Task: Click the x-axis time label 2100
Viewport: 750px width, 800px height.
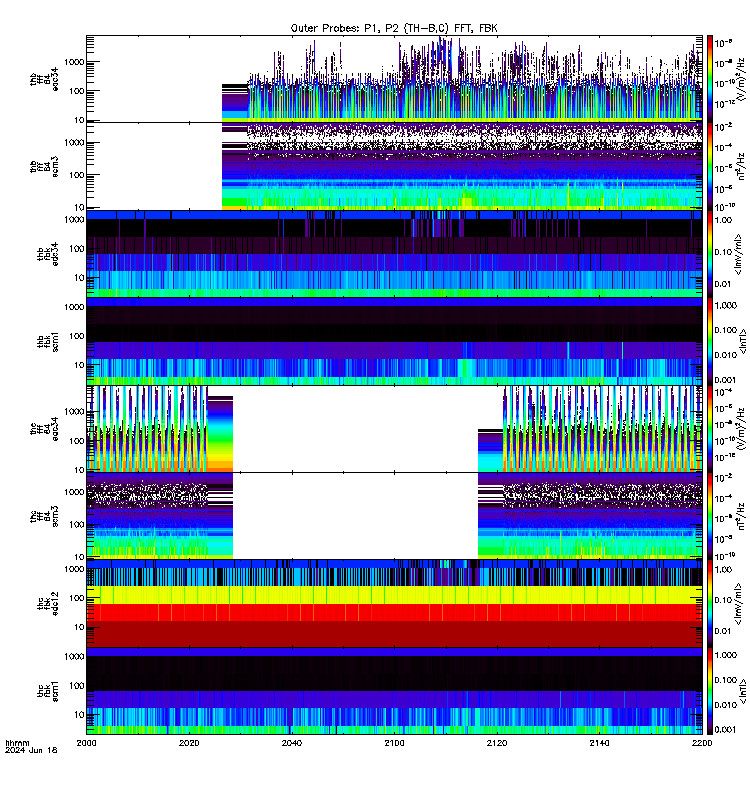Action: [x=394, y=743]
